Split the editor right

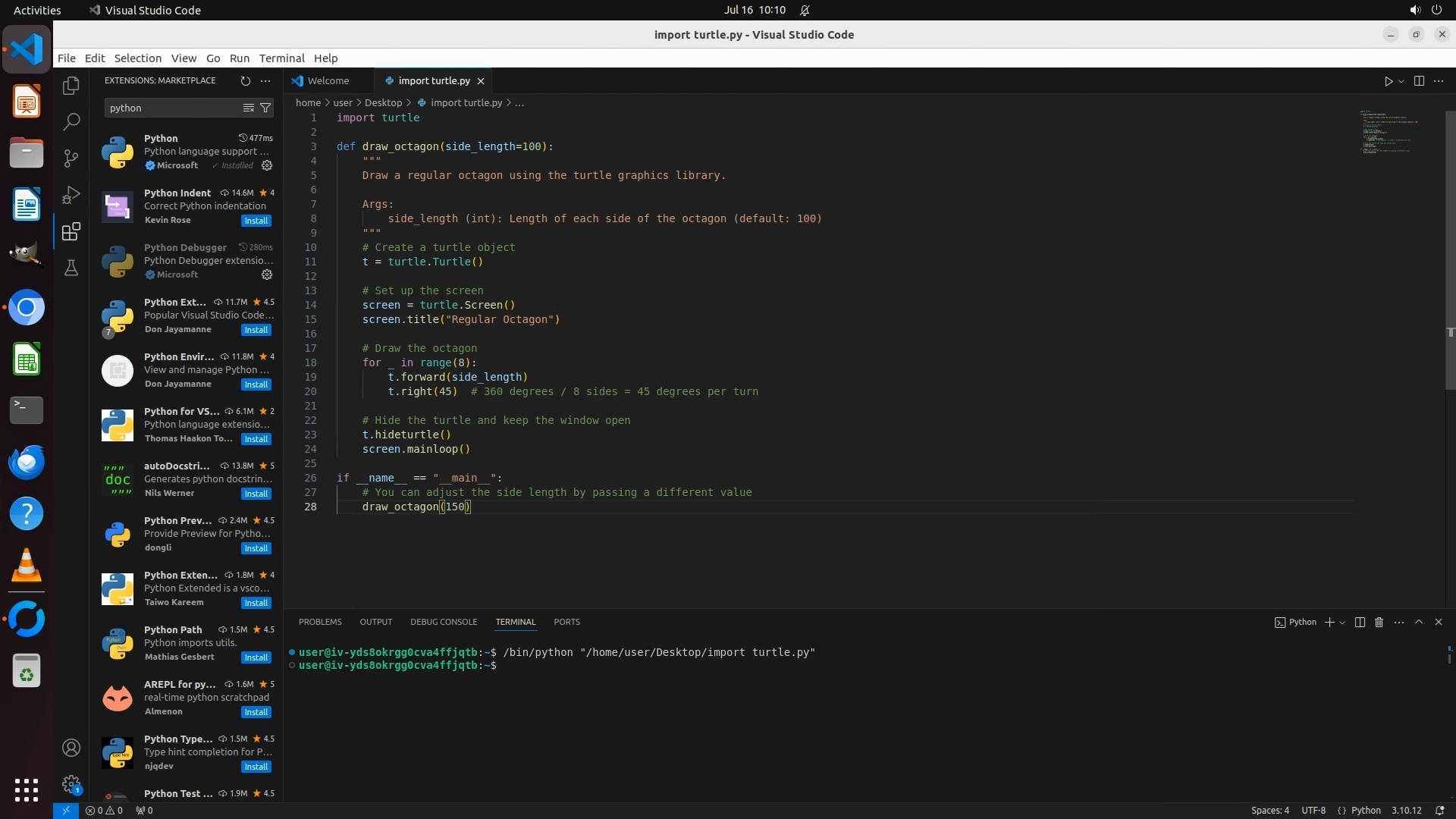pyautogui.click(x=1419, y=81)
